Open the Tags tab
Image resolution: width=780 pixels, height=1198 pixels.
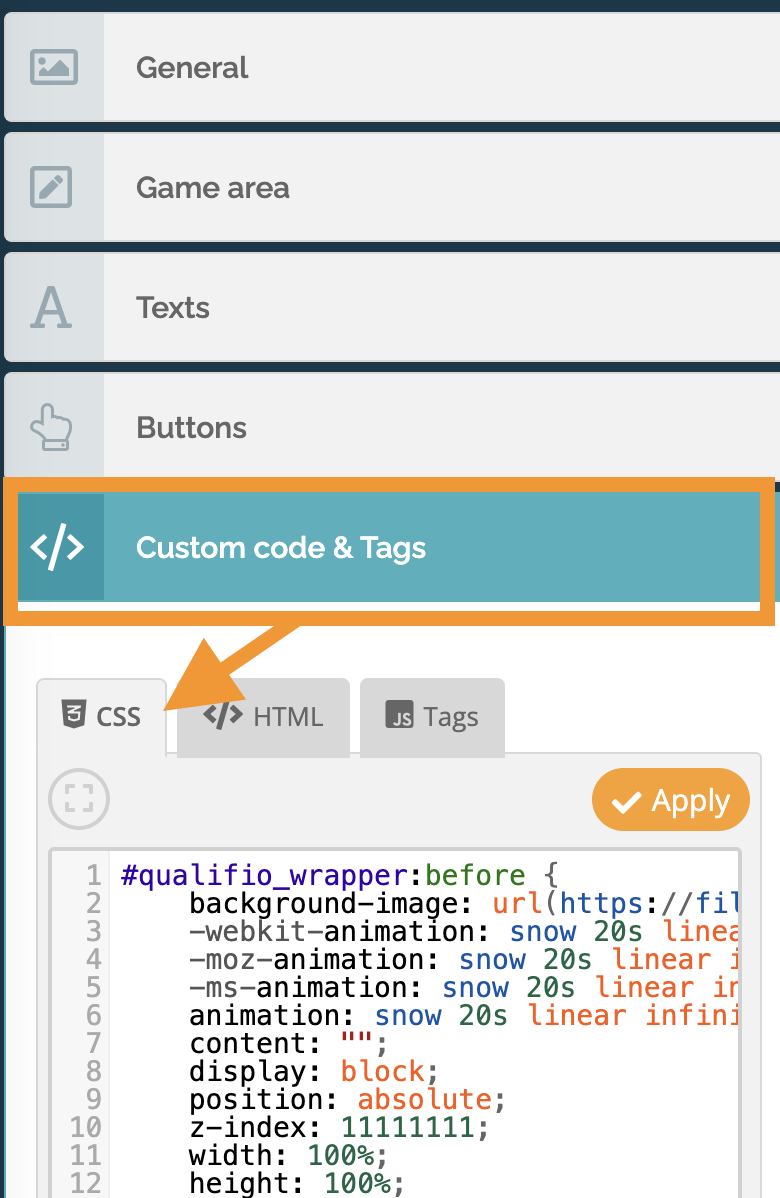point(433,717)
